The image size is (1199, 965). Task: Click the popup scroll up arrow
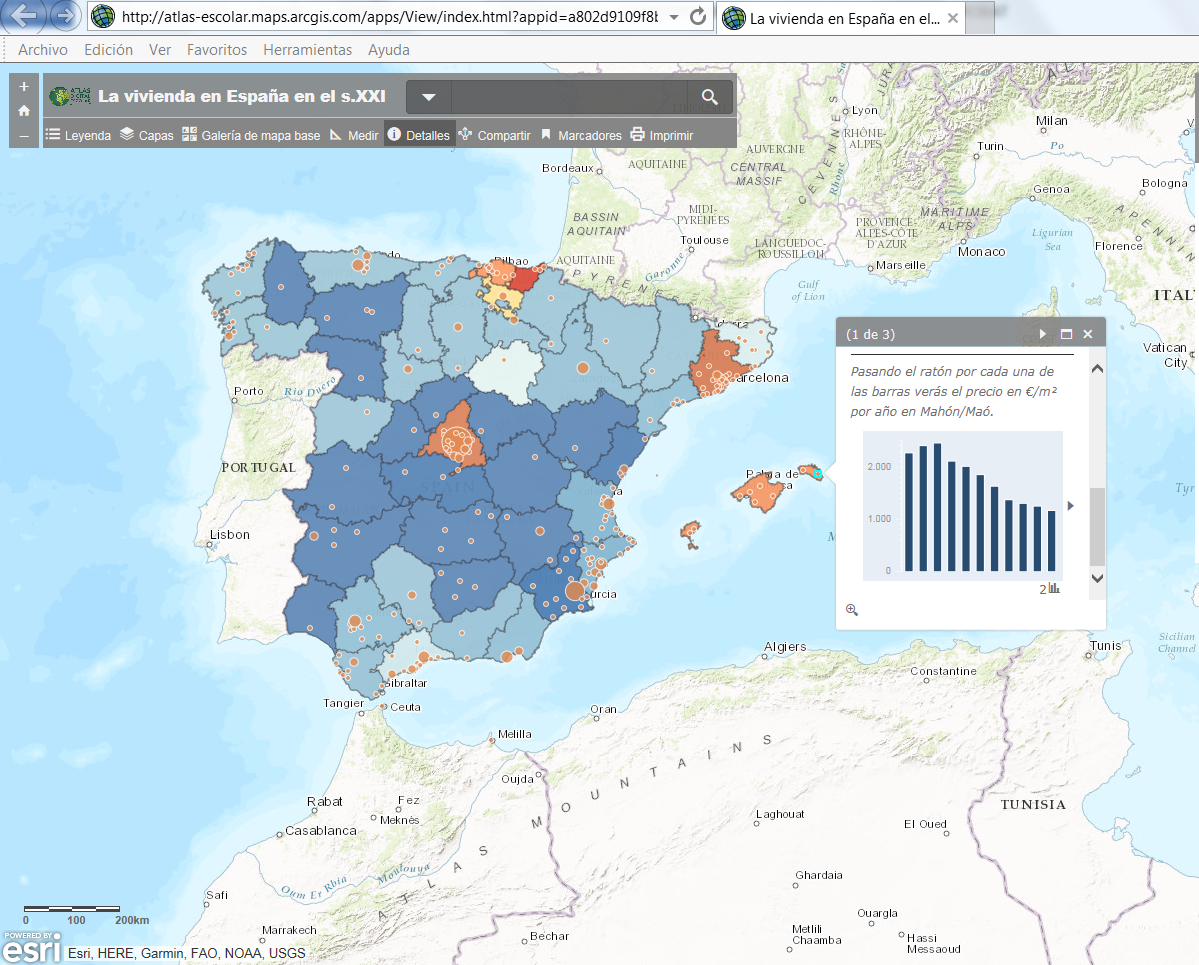[1097, 369]
